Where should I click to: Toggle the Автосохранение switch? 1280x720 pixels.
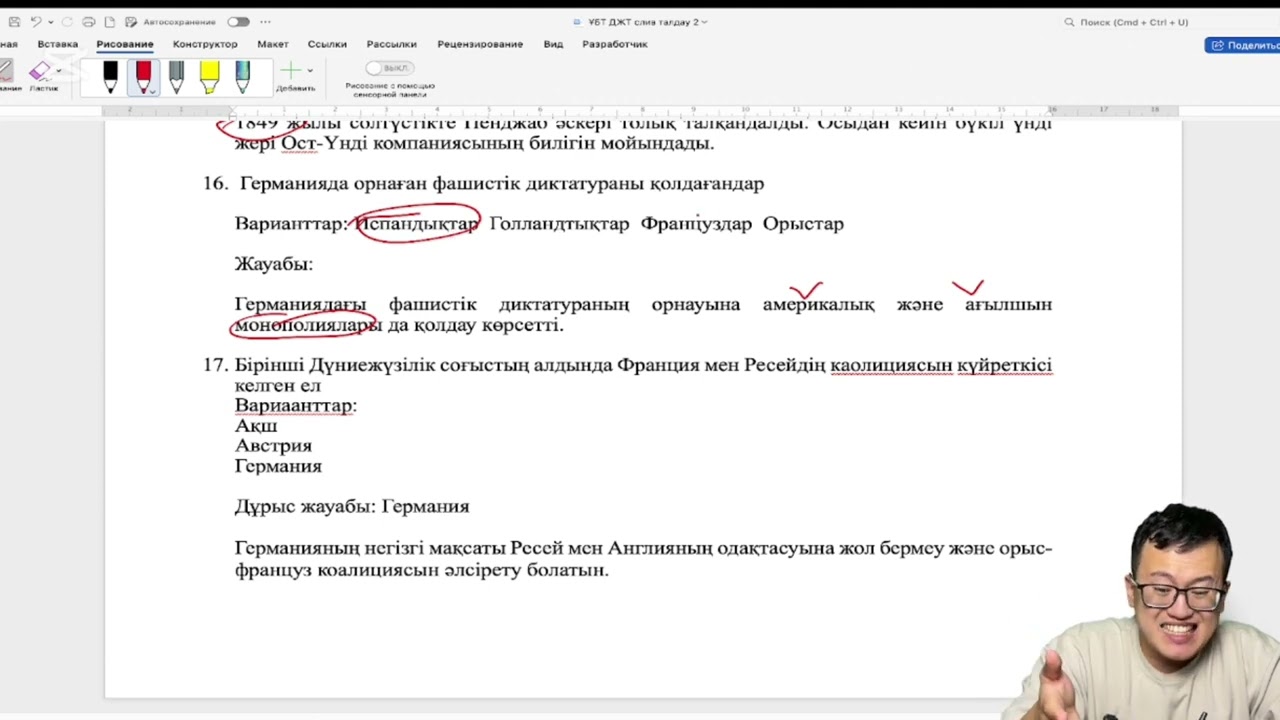tap(238, 22)
